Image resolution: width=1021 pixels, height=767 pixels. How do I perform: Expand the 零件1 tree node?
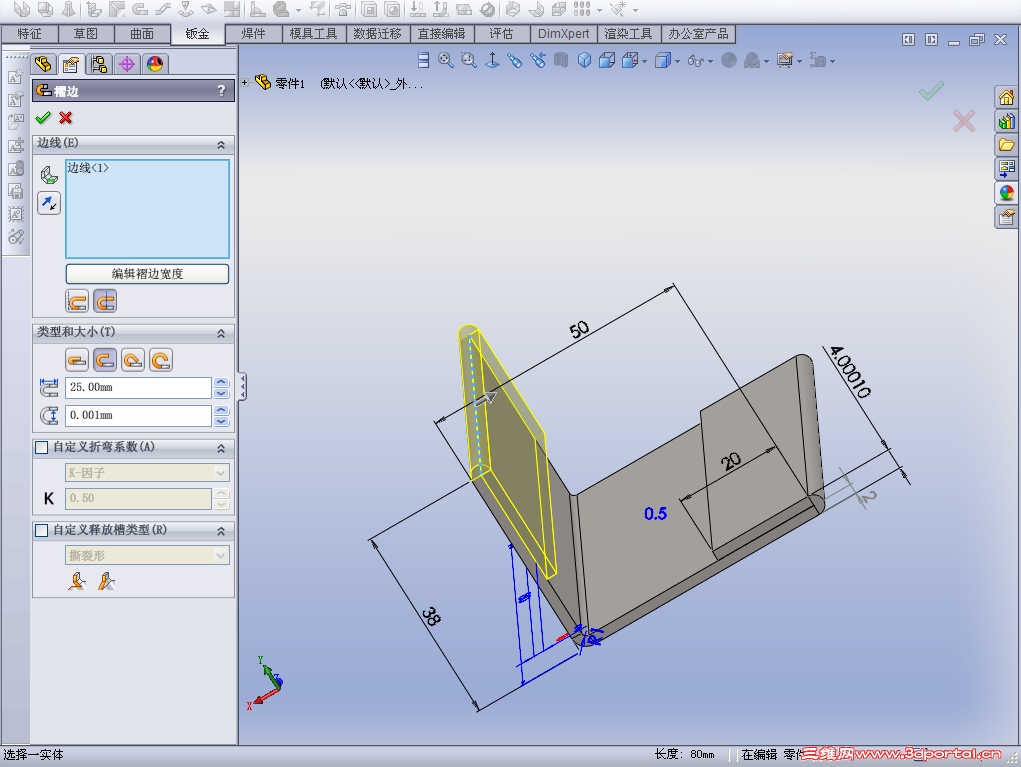pos(245,83)
